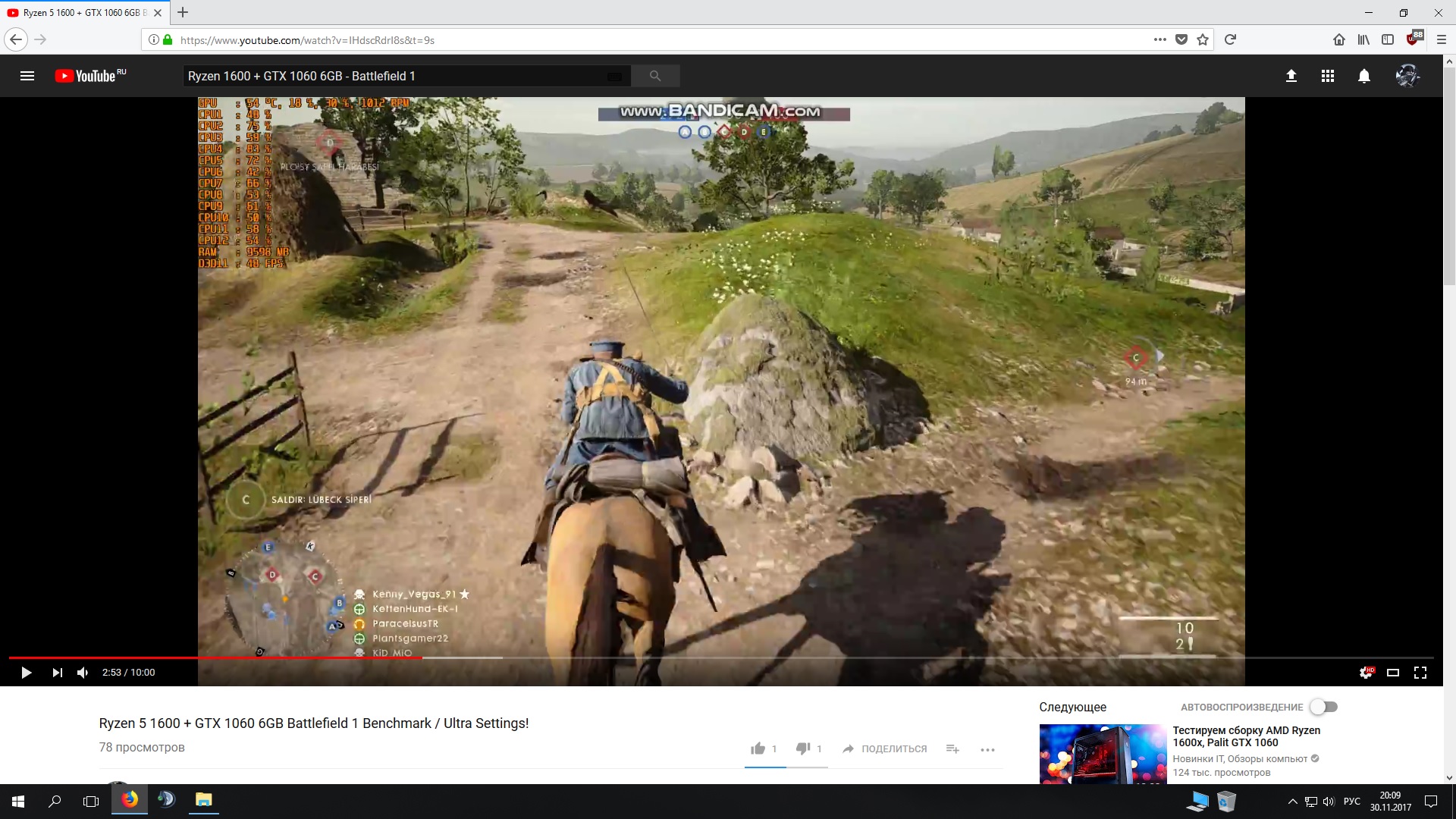Screen dimensions: 1456x819
Task: Play the paused video
Action: (x=26, y=673)
